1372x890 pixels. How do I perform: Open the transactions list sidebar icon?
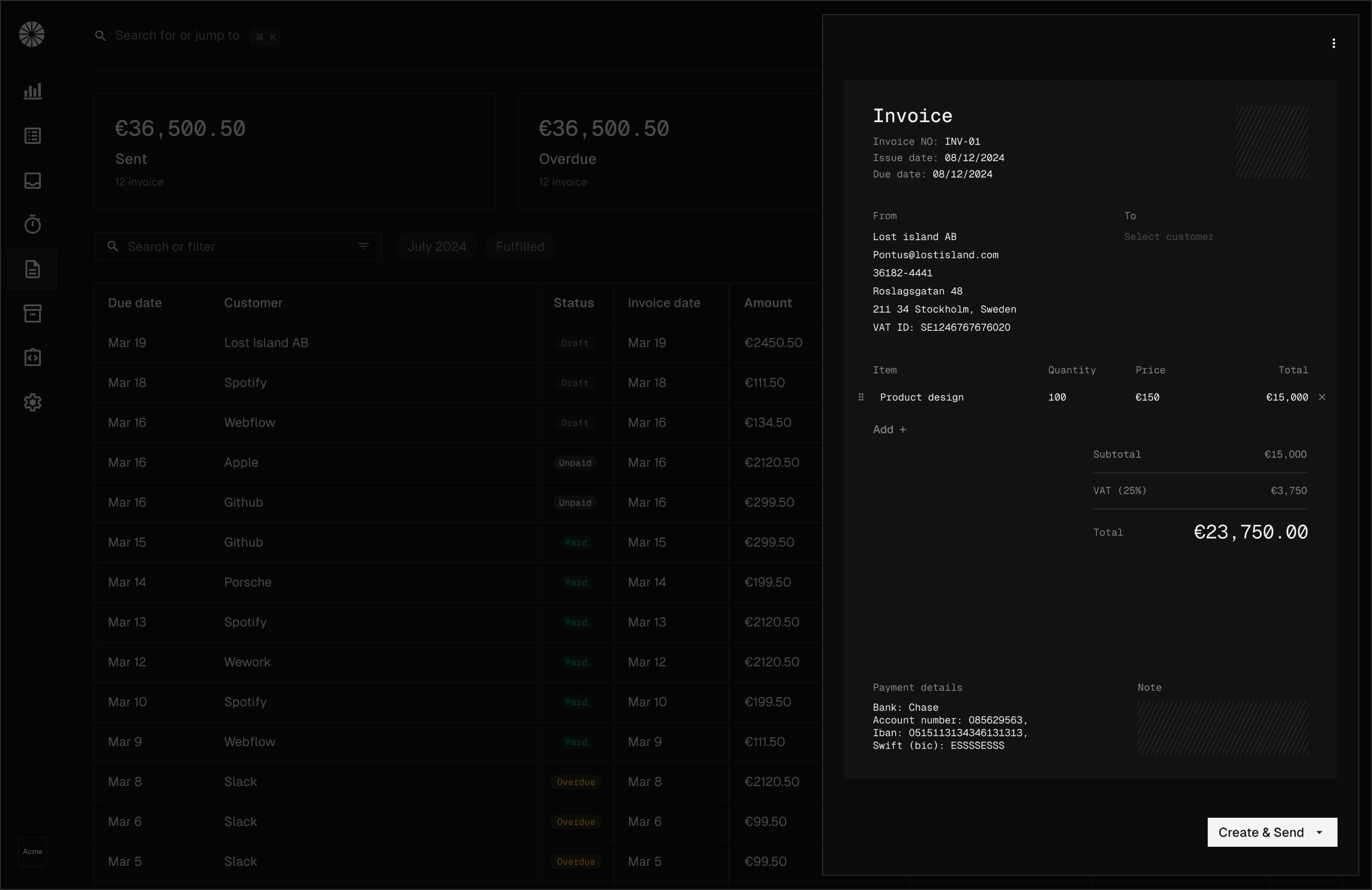click(x=32, y=136)
